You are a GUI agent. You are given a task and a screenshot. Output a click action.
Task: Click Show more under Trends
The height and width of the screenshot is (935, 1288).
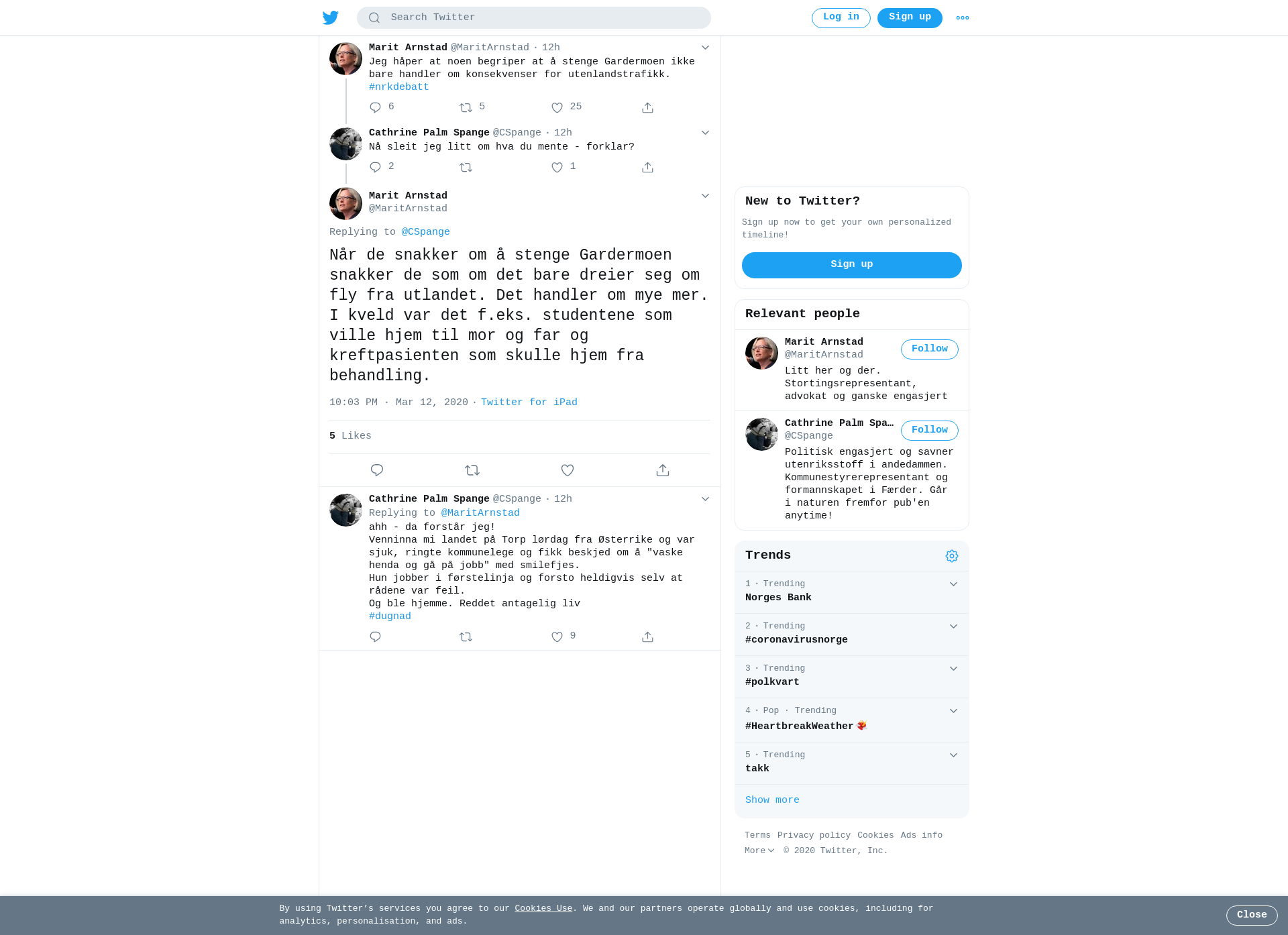(772, 800)
